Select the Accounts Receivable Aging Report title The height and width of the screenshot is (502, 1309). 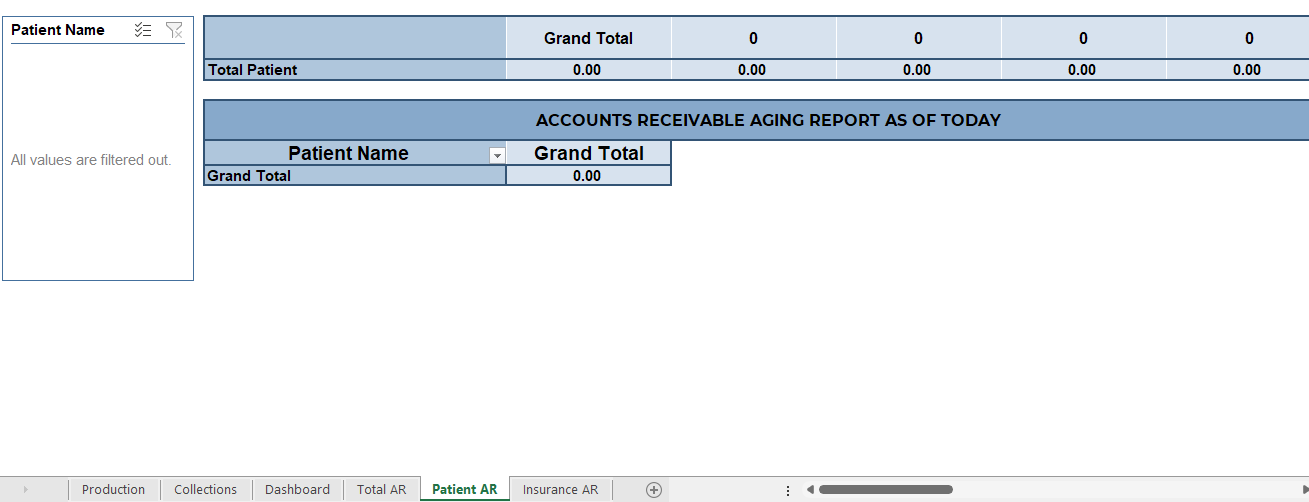coord(768,120)
